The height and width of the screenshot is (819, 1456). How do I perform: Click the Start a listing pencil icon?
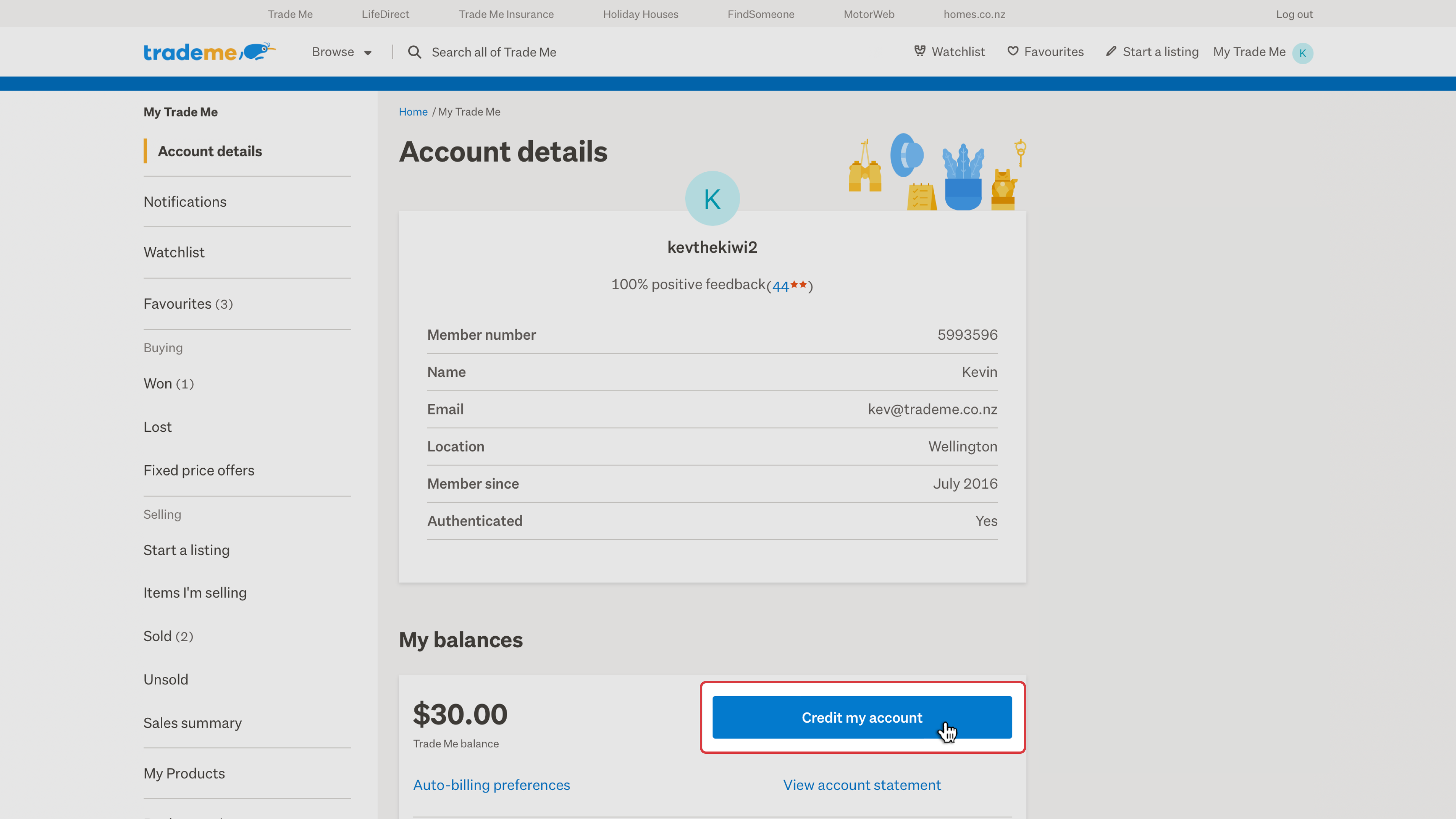(1111, 52)
